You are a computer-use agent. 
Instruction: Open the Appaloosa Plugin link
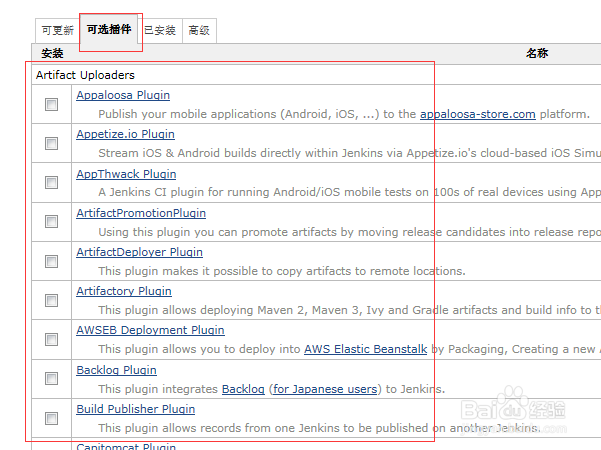[123, 95]
